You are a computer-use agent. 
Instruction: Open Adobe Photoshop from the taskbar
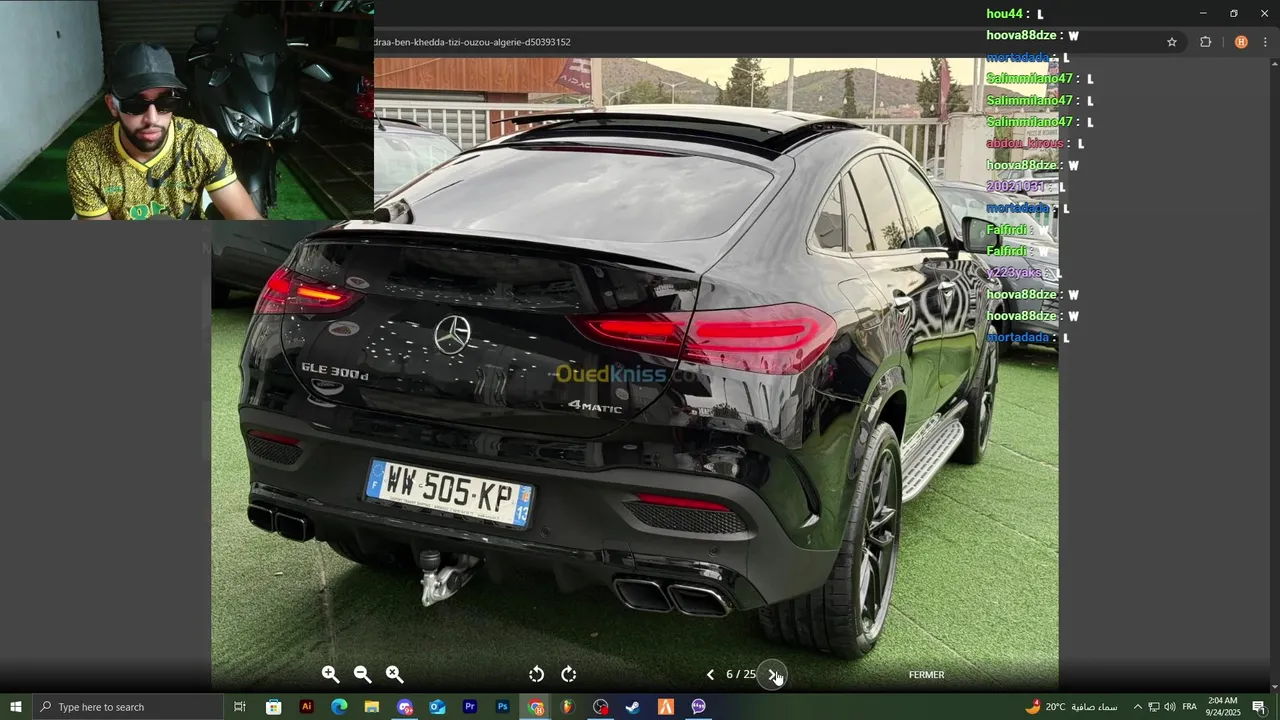503,707
